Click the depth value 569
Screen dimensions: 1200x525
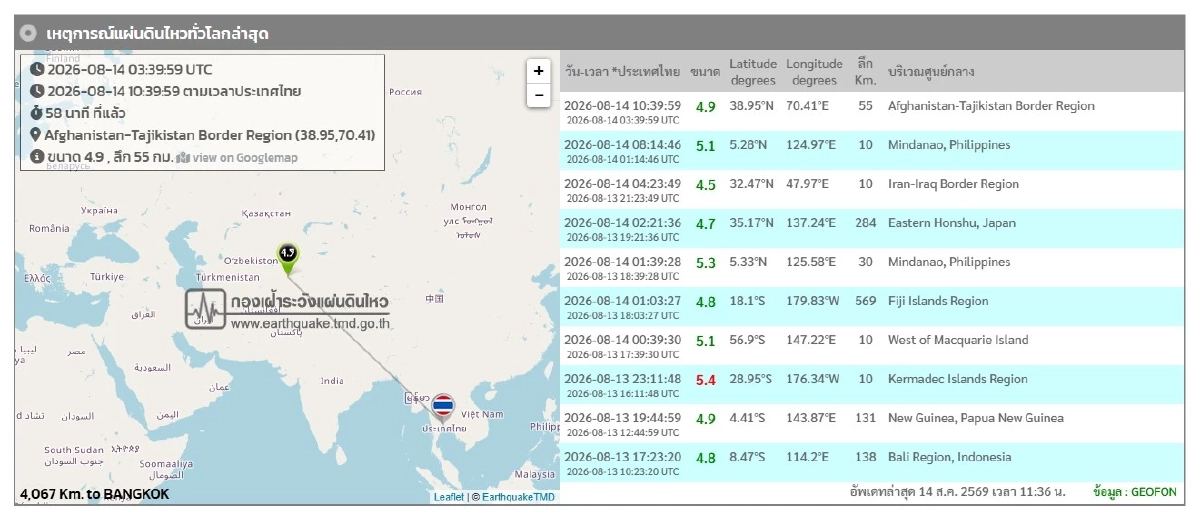tap(865, 301)
